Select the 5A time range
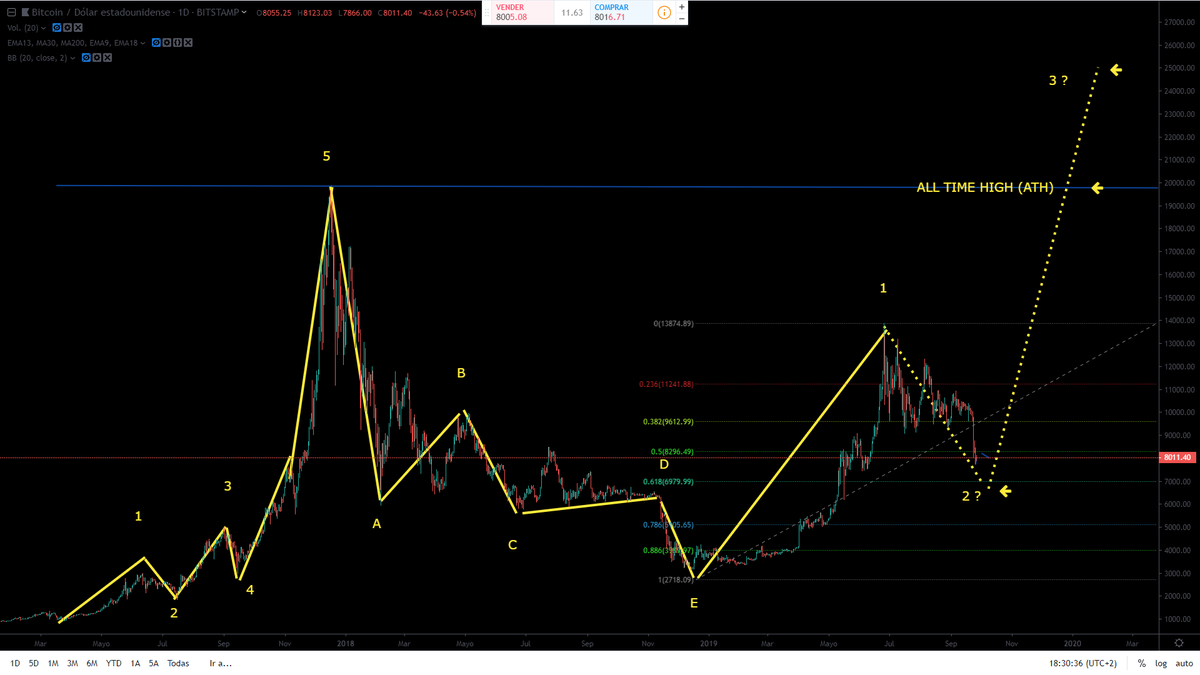Viewport: 1200px width, 675px height. click(154, 663)
